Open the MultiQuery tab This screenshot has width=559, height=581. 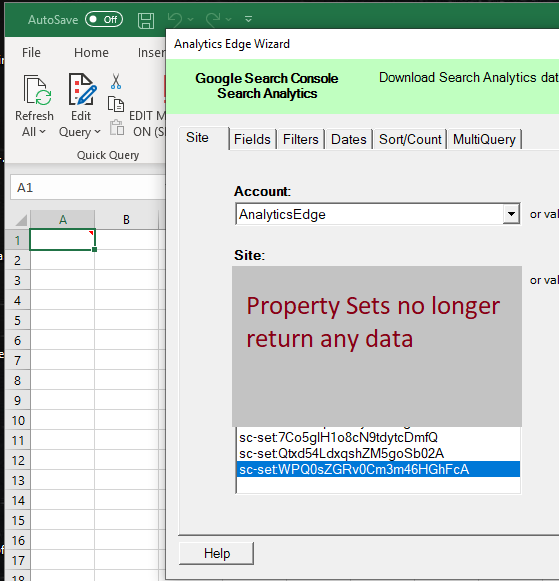coord(484,139)
